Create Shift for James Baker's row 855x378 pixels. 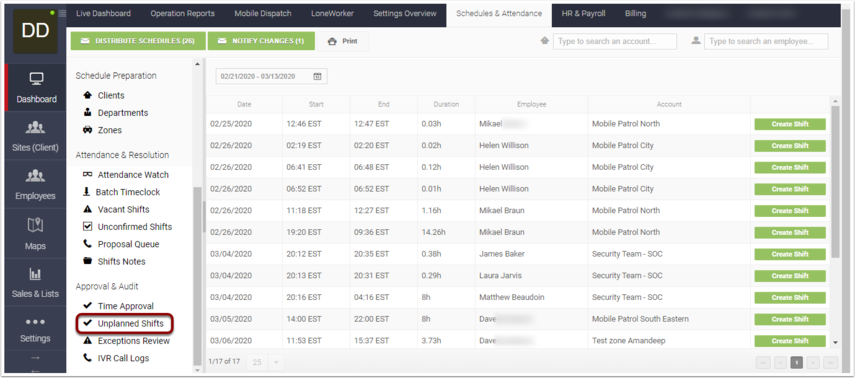pos(790,254)
